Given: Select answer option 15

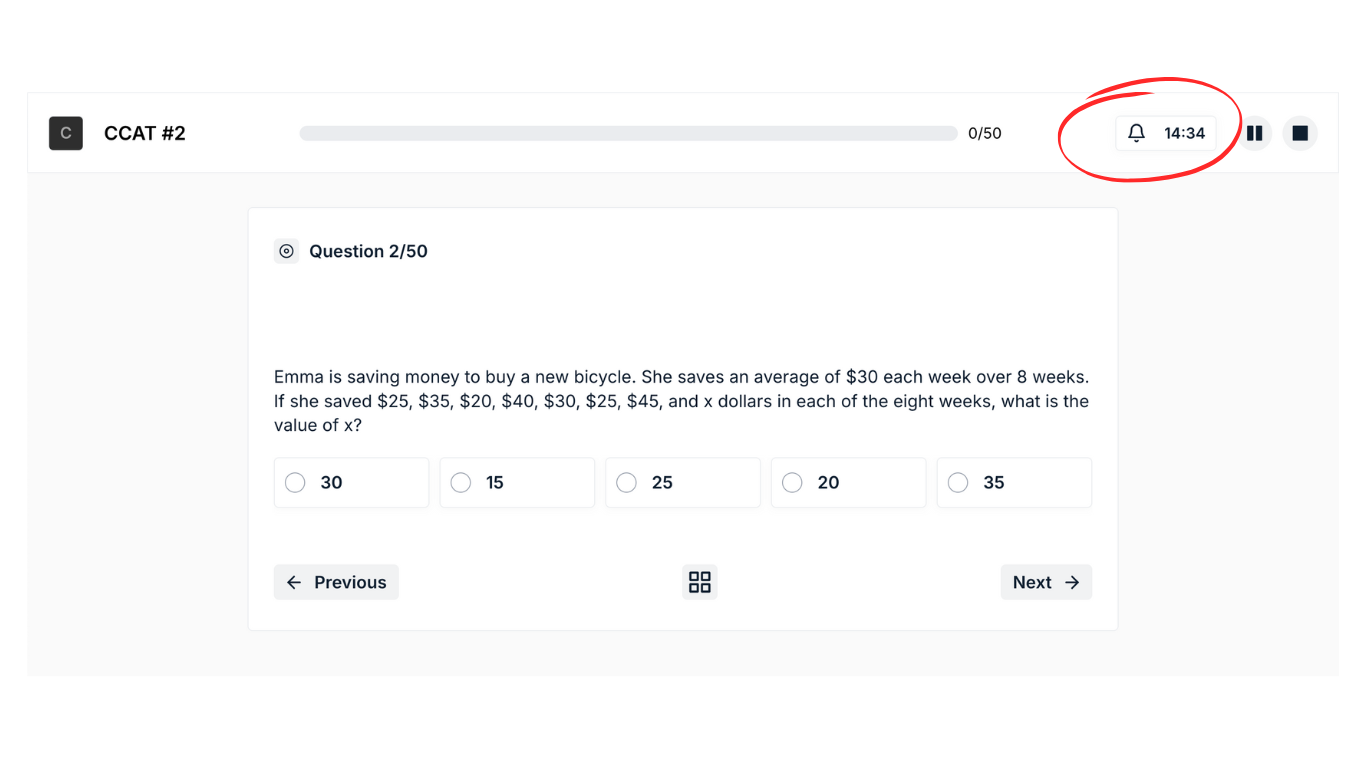Looking at the screenshot, I should (461, 483).
